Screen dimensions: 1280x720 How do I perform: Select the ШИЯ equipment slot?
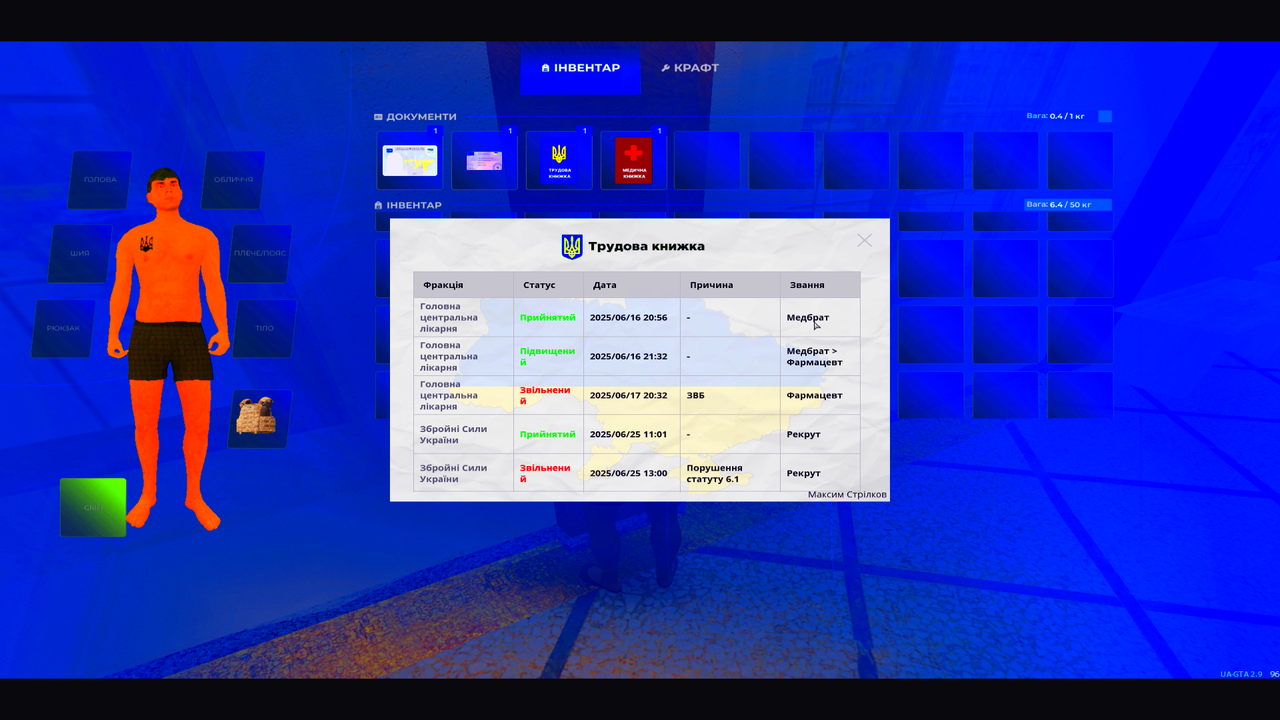80,253
